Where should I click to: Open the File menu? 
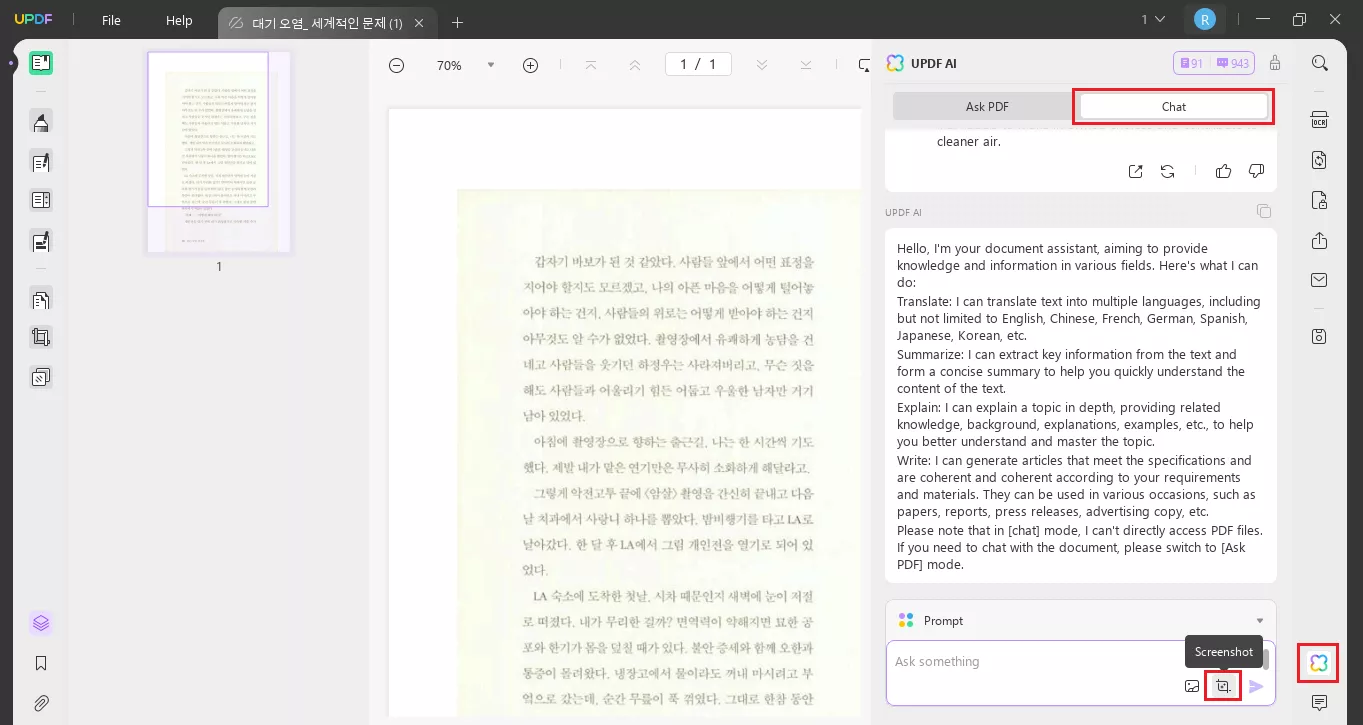111,20
